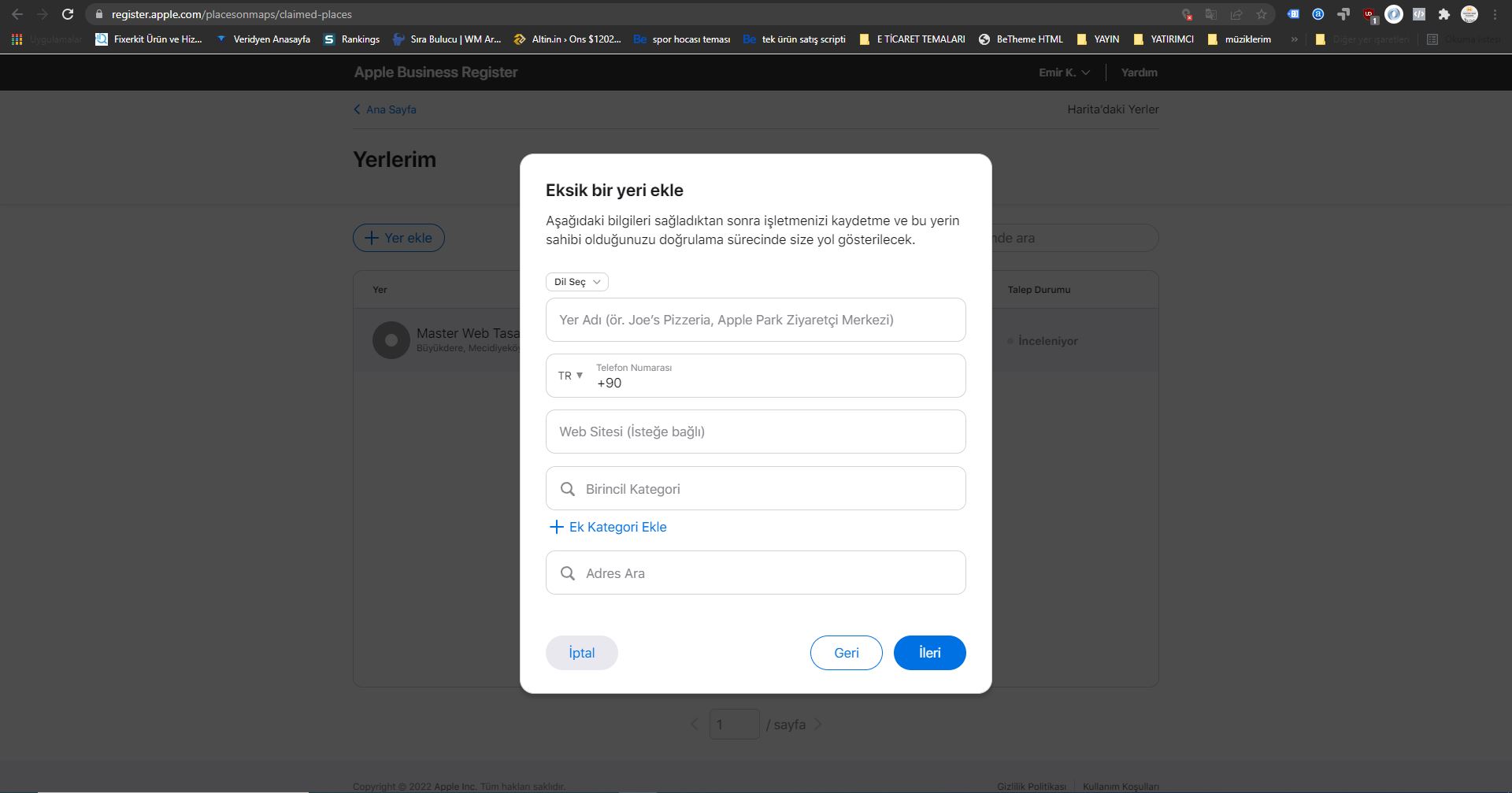This screenshot has width=1512, height=793.
Task: Go back via Ana Sayfa link
Action: click(385, 109)
